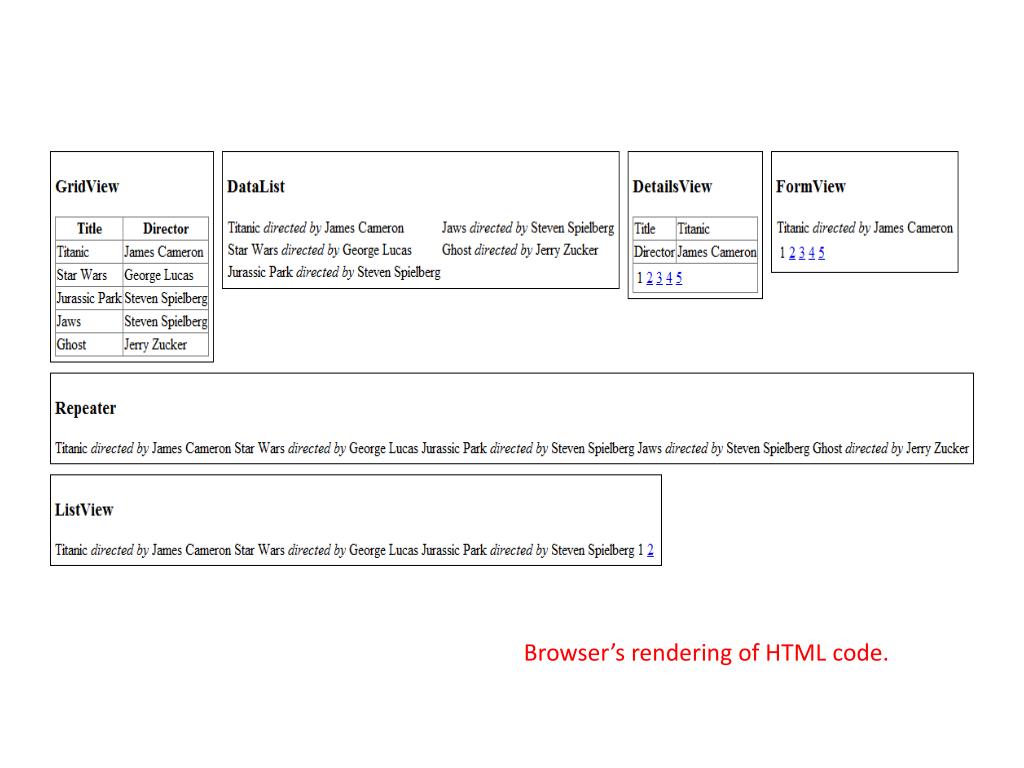Click current page 1 in FormView pager
The image size is (1024, 768).
(x=782, y=253)
